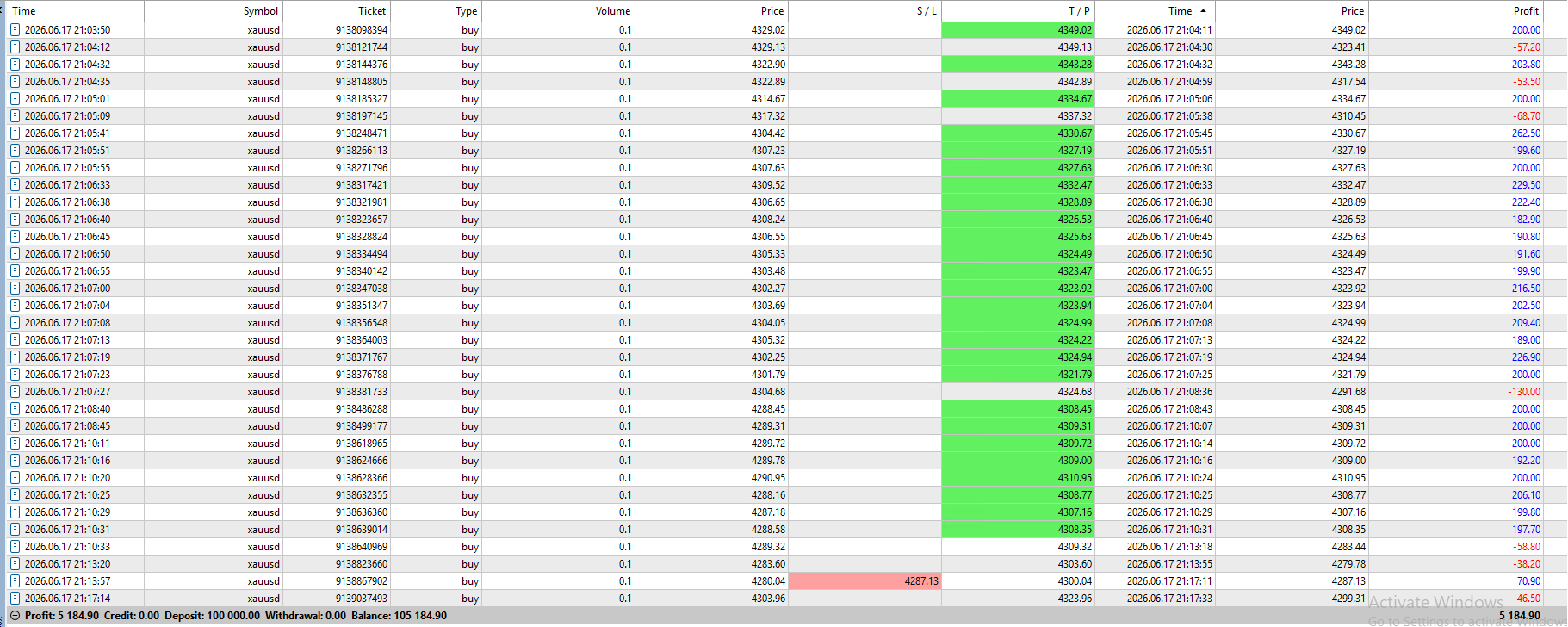This screenshot has width=1568, height=627.
Task: Click the order icon next to 21:05:55
Action: (15, 168)
